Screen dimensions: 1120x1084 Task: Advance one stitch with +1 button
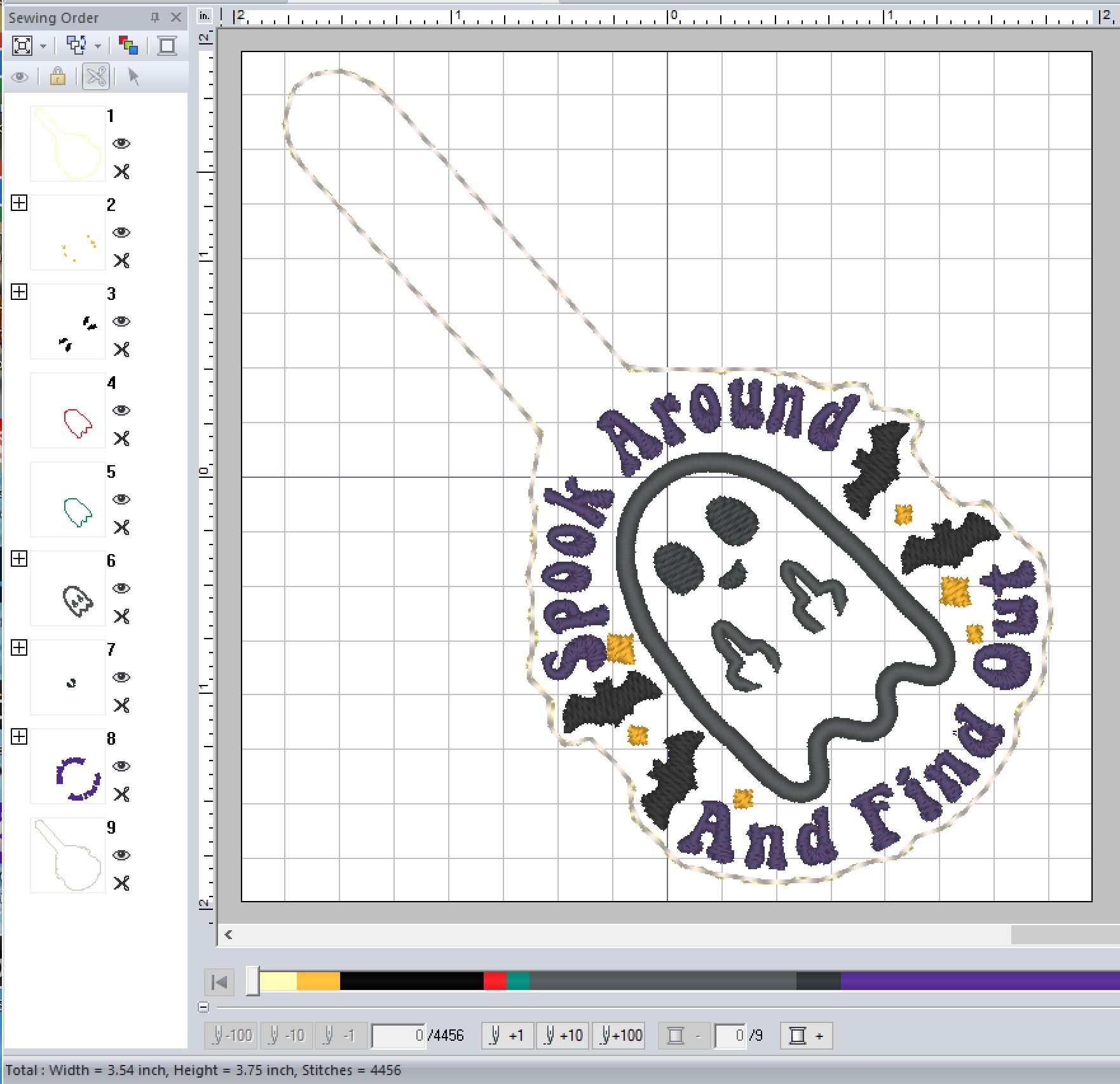coord(507,1036)
